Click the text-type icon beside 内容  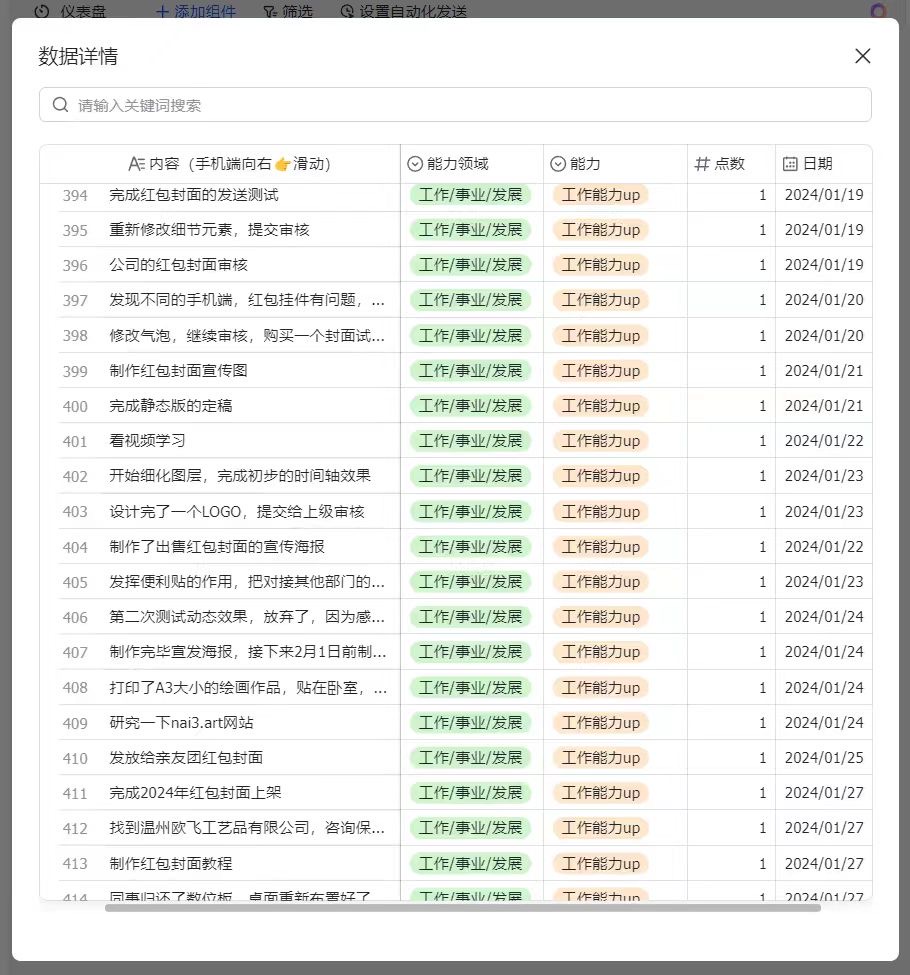tap(136, 164)
